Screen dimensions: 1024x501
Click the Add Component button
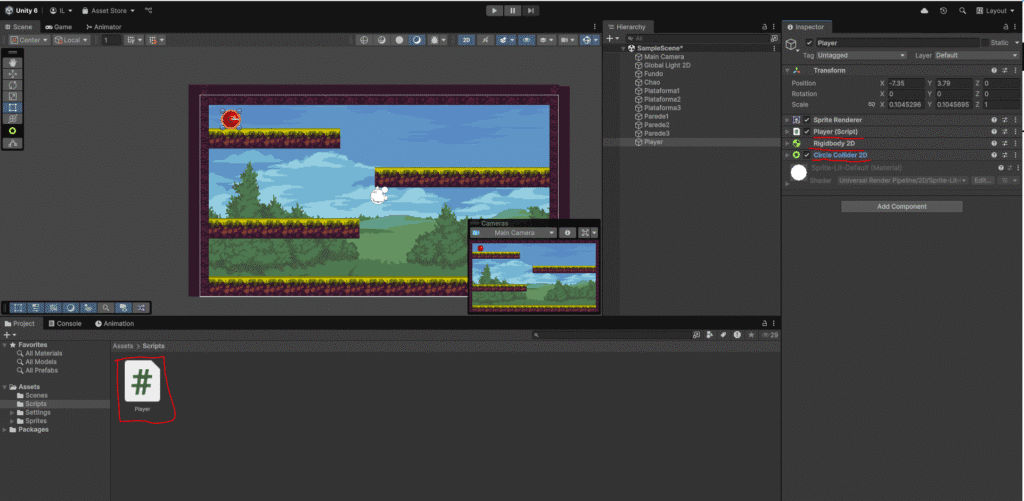(901, 206)
